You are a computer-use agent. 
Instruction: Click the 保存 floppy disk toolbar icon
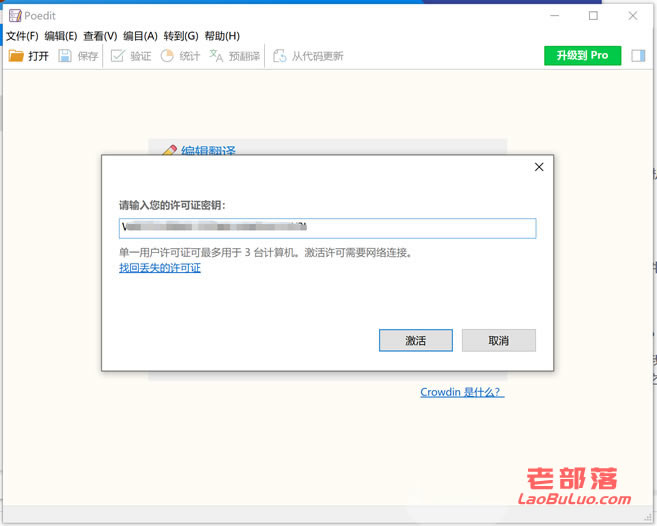[65, 56]
